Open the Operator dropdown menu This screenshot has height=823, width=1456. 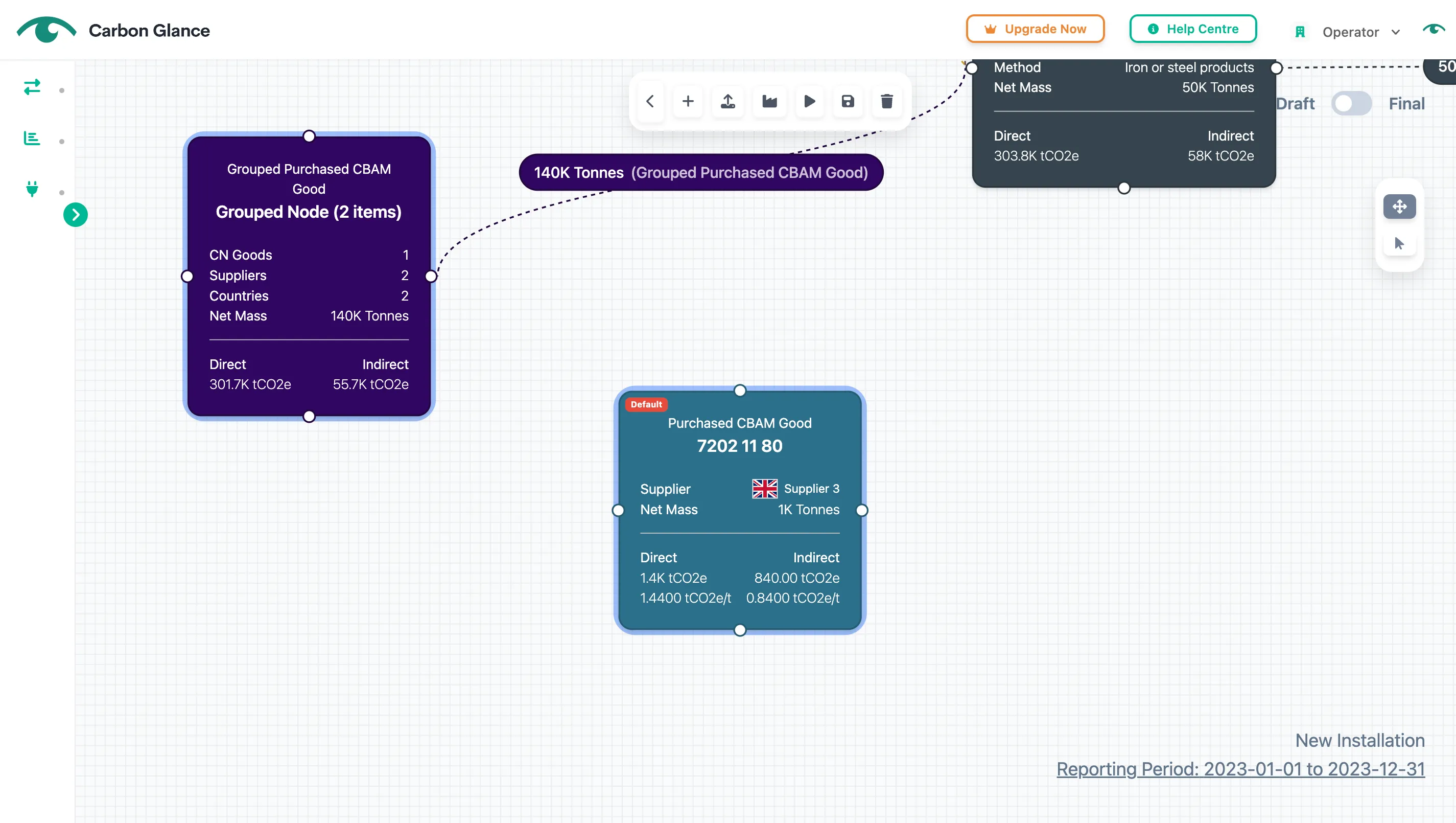tap(1361, 32)
